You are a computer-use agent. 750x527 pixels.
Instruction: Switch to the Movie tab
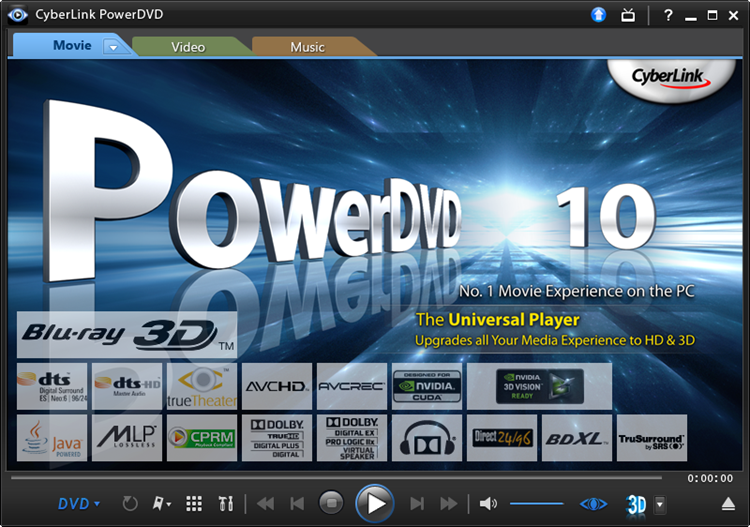click(x=72, y=45)
